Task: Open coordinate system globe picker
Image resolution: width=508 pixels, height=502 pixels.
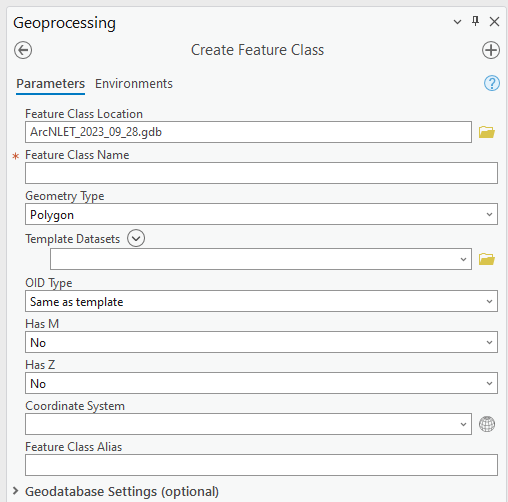Action: tap(487, 424)
